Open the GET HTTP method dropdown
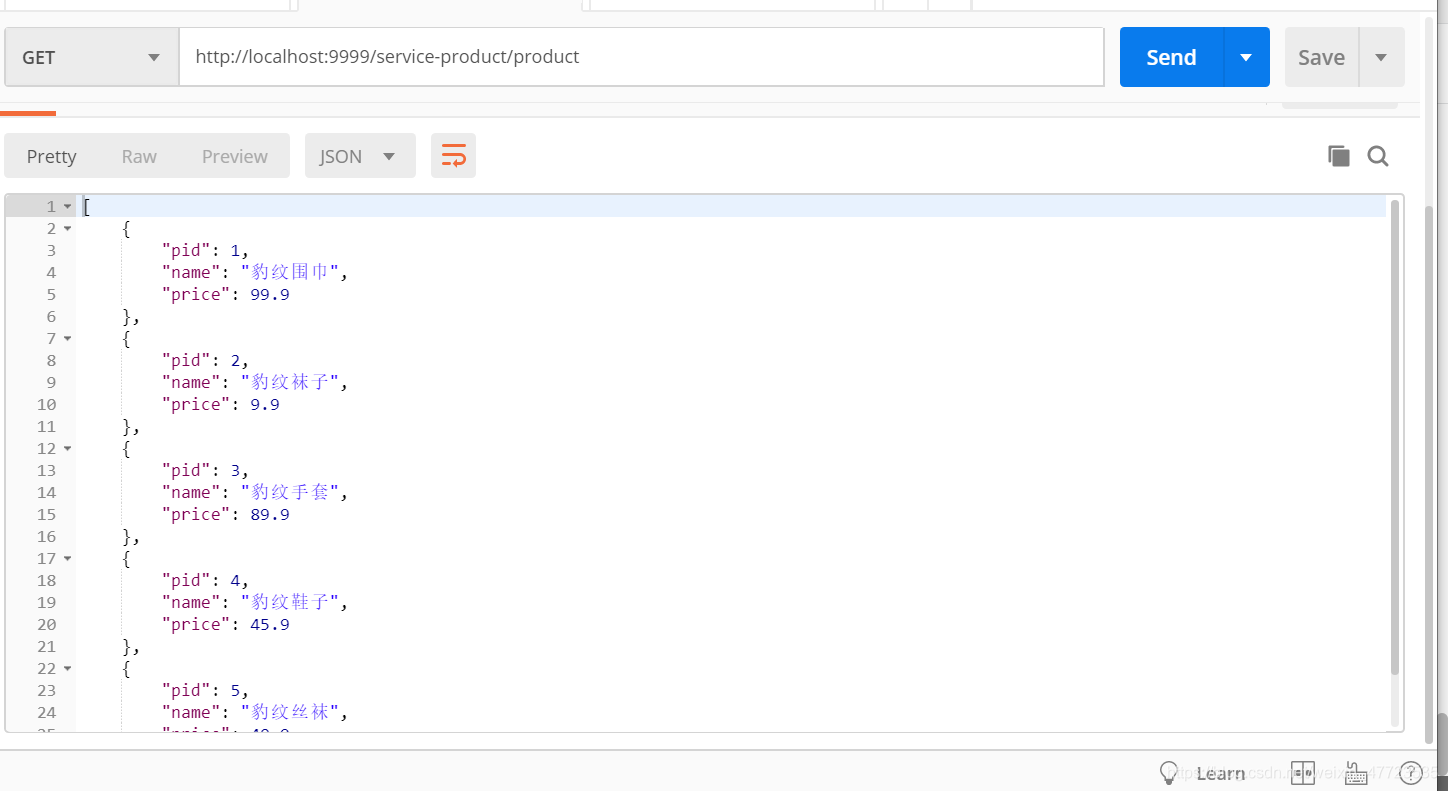Viewport: 1448px width, 791px height. click(91, 57)
